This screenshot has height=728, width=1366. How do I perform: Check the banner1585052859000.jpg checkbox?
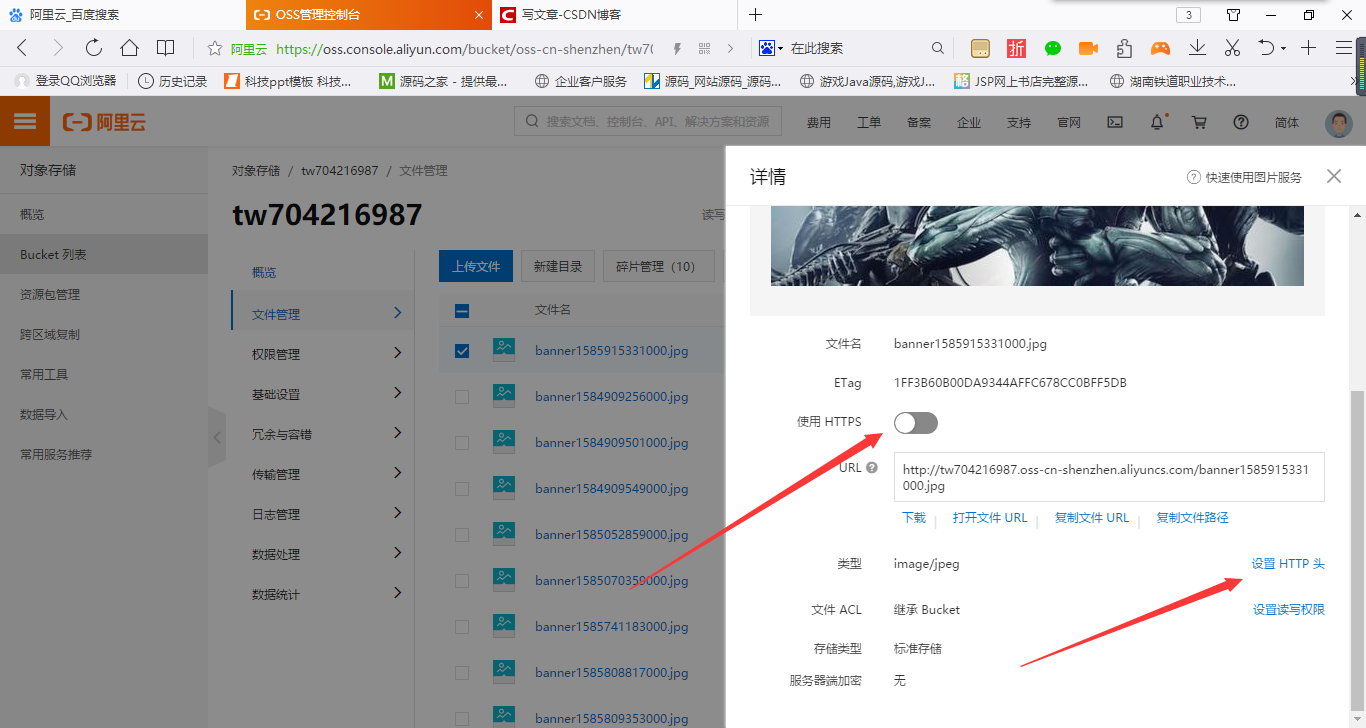(462, 535)
